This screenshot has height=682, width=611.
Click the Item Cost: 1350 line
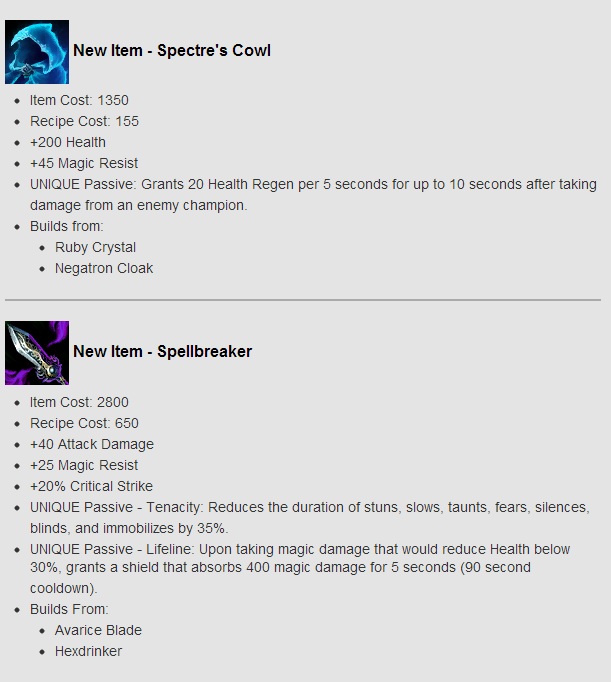pos(79,100)
